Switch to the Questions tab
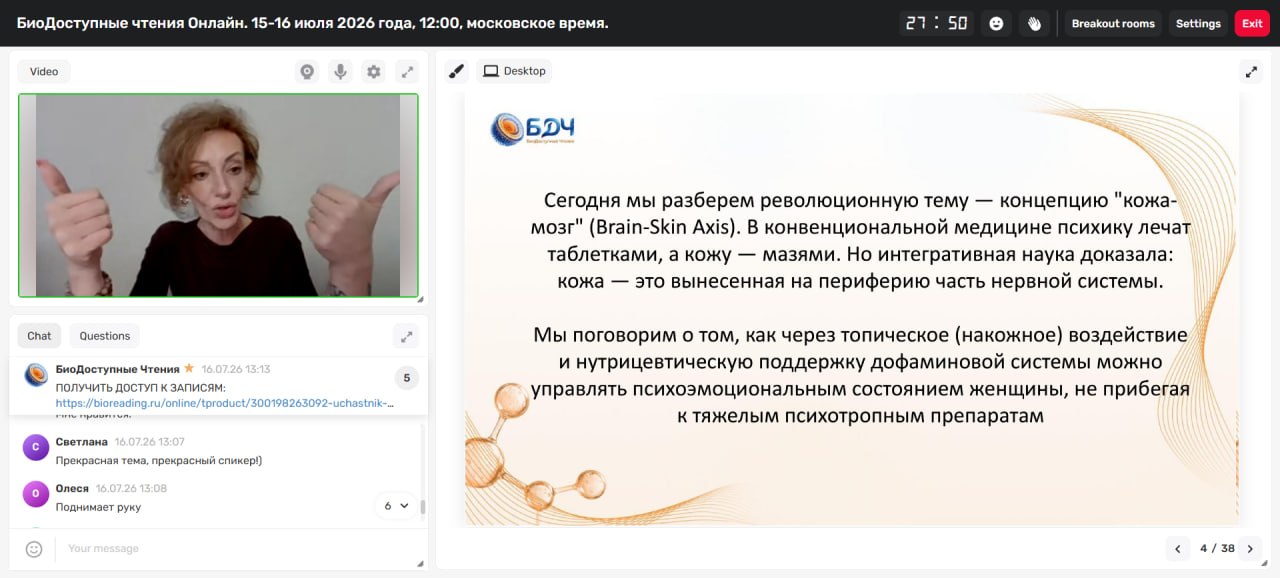Image resolution: width=1280 pixels, height=578 pixels. (105, 336)
